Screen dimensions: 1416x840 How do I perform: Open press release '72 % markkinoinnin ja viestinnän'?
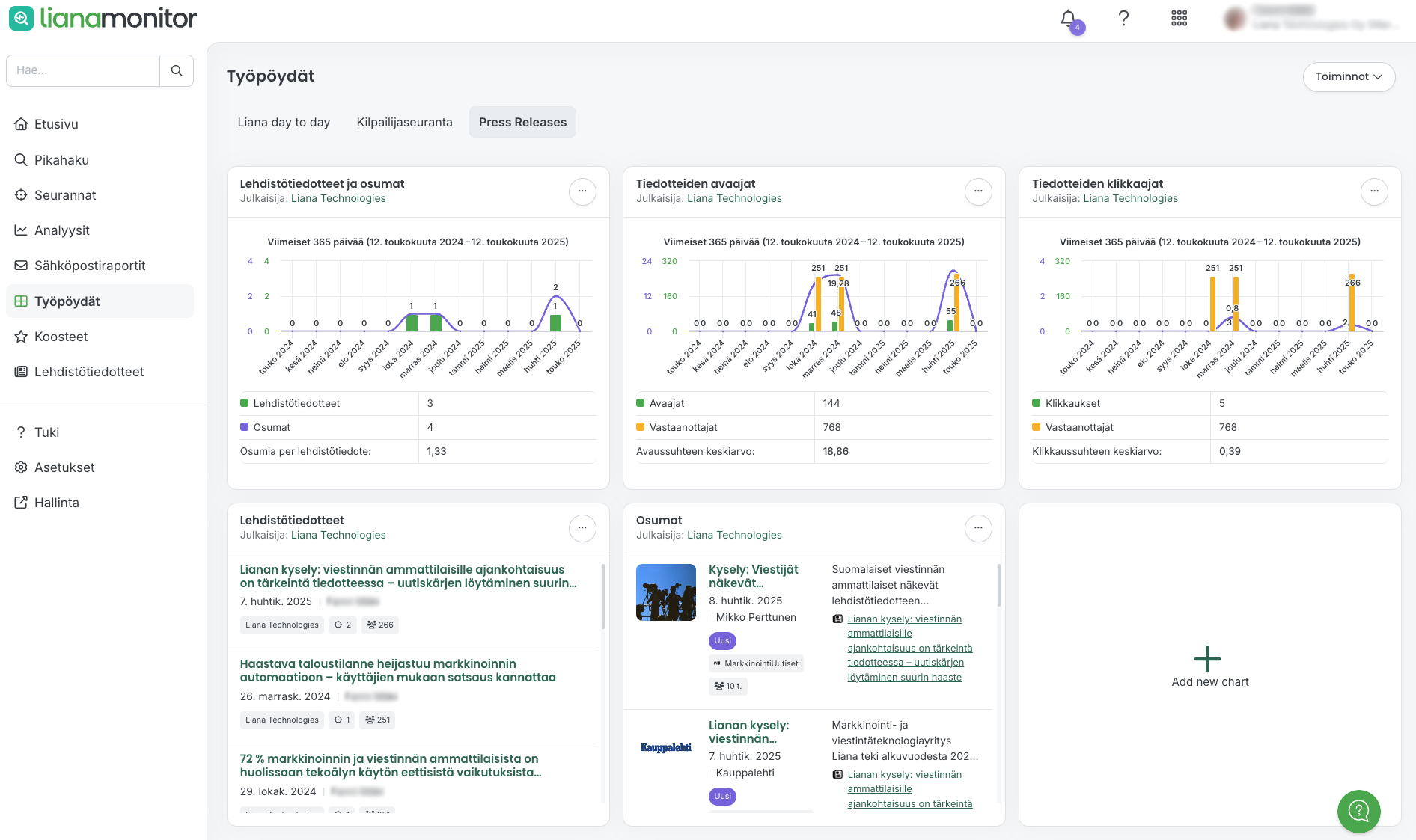(x=391, y=766)
